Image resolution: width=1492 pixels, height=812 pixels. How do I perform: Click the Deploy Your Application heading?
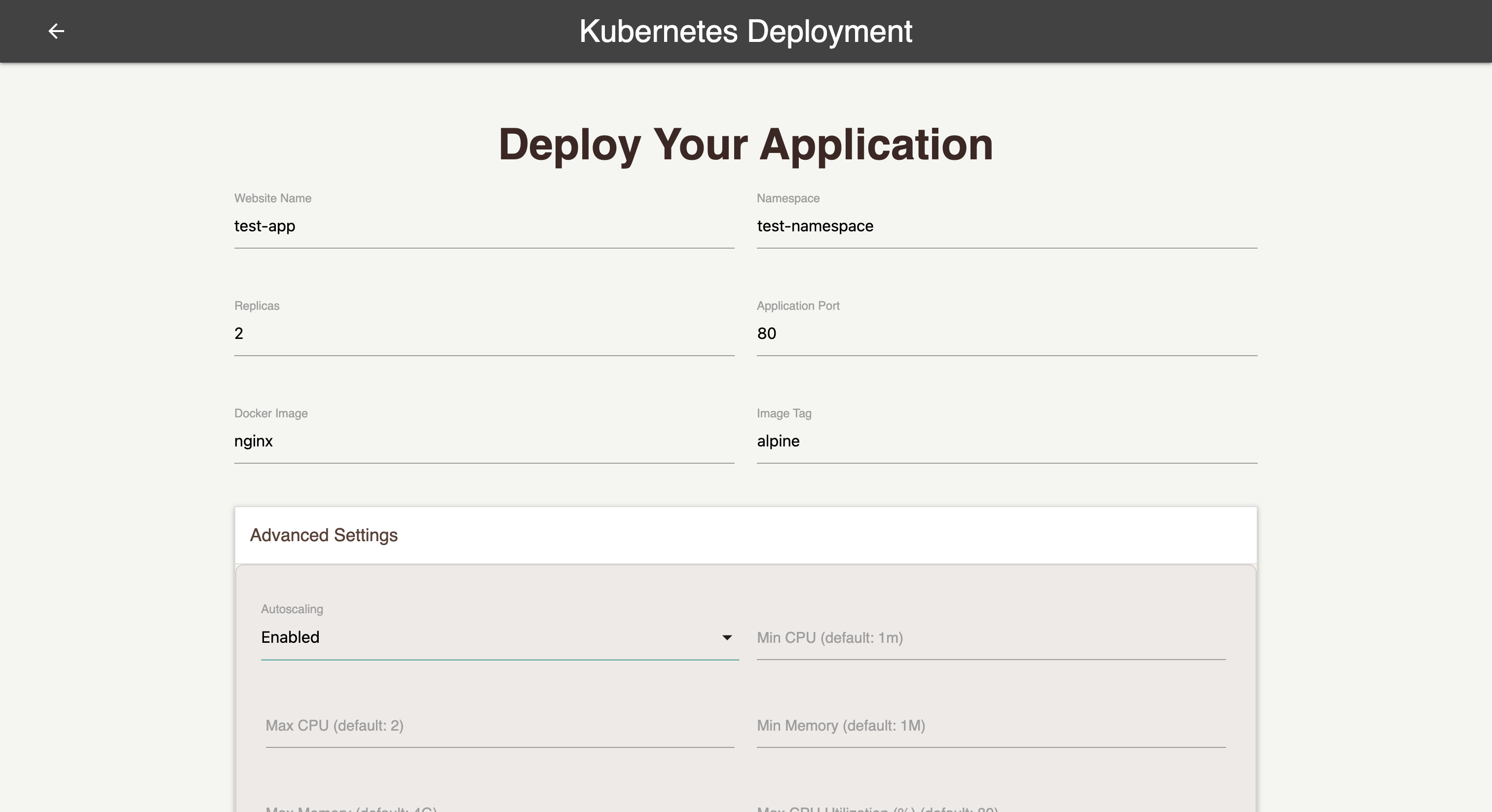pyautogui.click(x=746, y=144)
